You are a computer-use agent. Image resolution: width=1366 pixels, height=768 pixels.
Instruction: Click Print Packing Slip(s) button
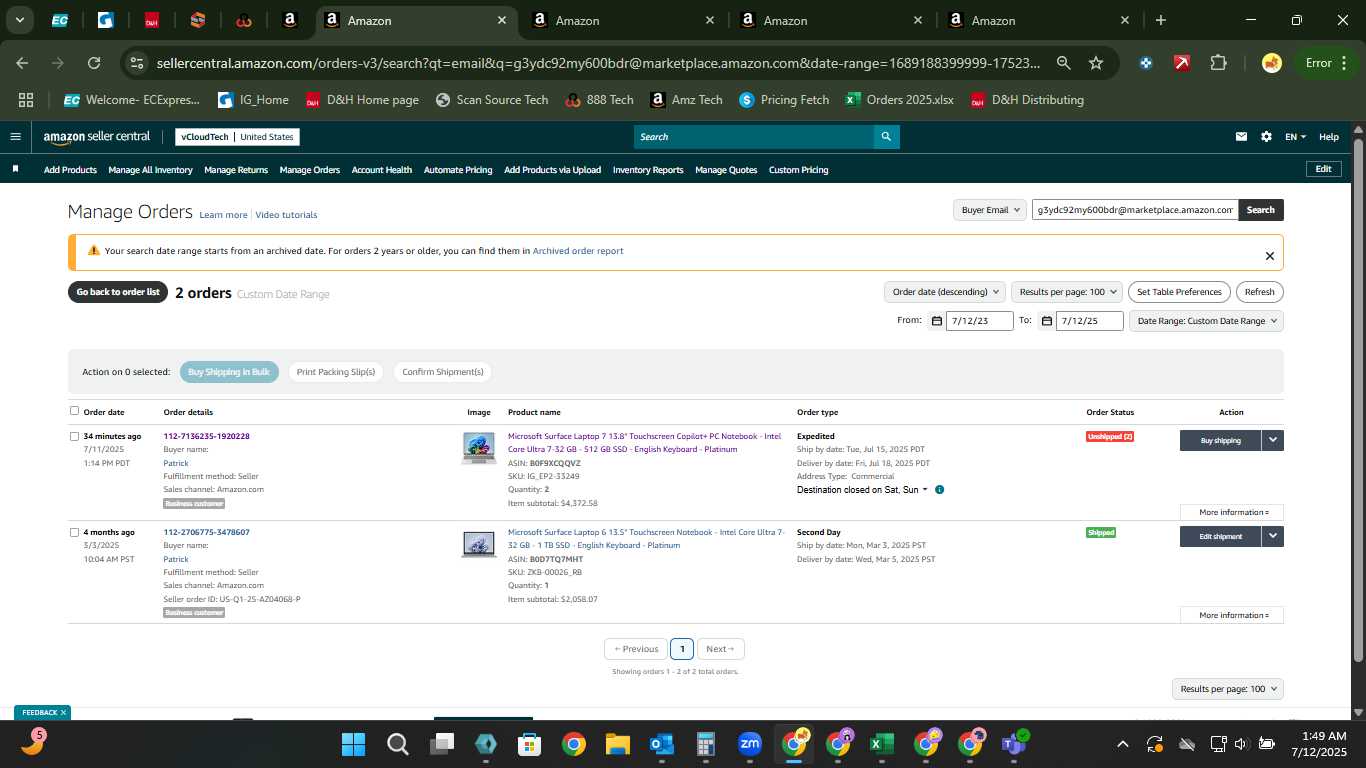[x=336, y=372]
